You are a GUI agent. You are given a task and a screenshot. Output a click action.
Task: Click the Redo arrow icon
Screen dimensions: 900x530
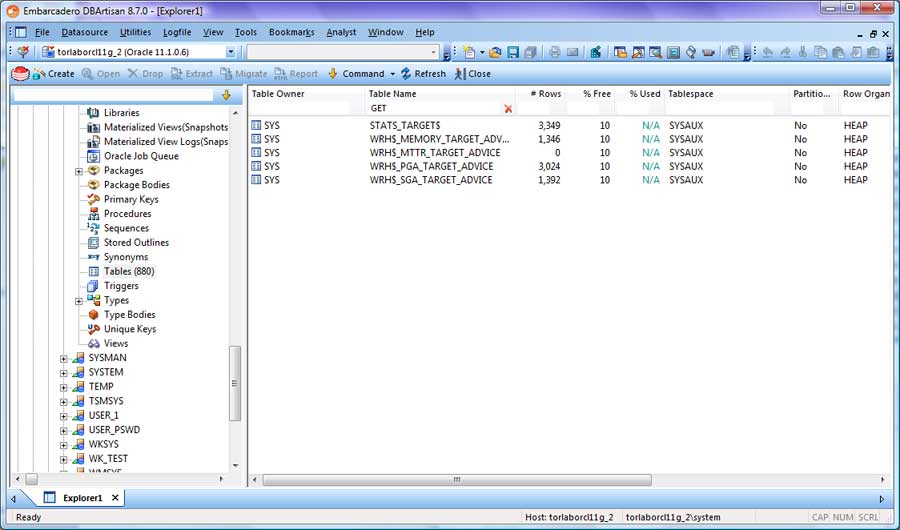785,52
